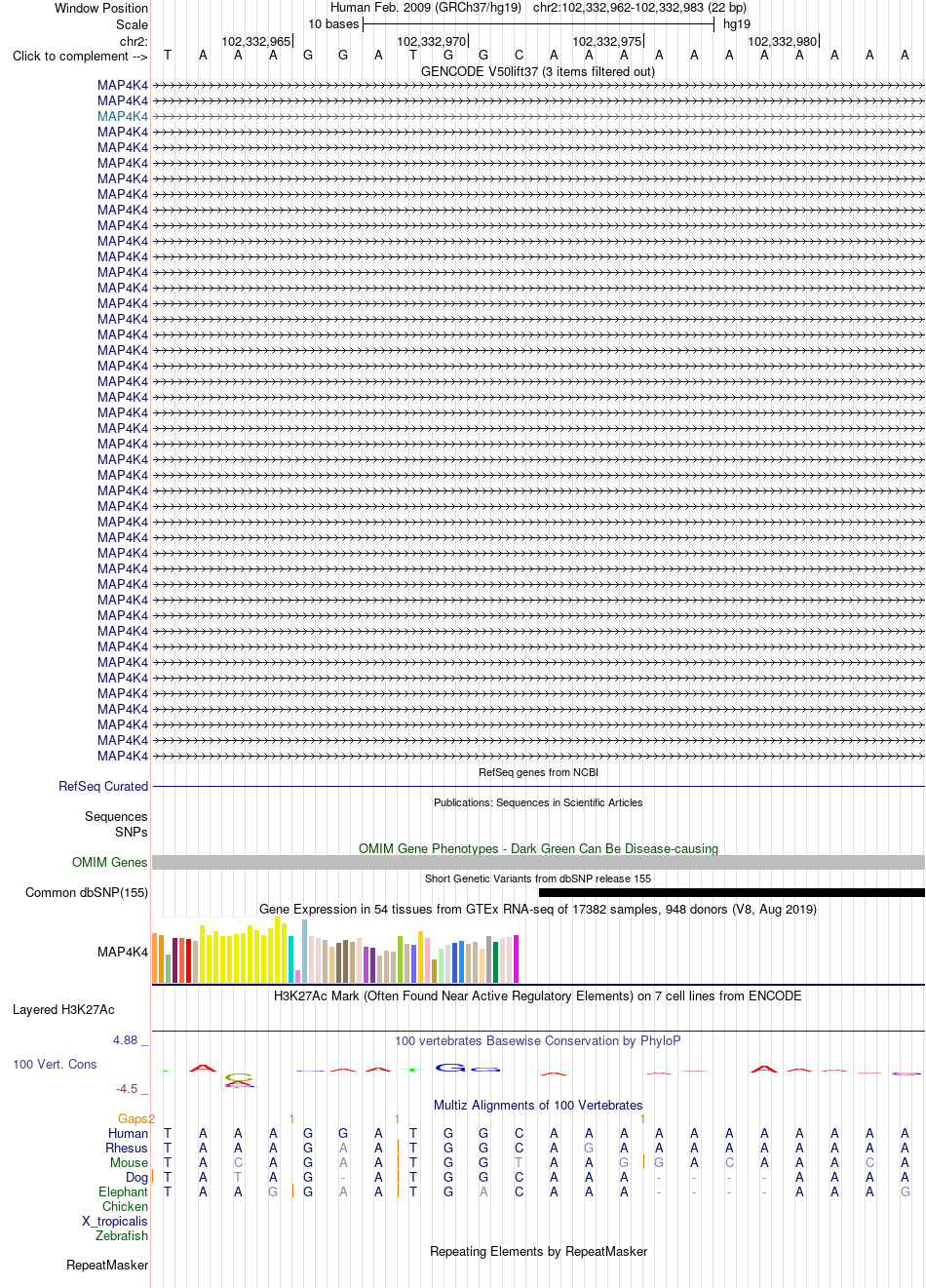Click the OMIM Genes track label

[110, 862]
